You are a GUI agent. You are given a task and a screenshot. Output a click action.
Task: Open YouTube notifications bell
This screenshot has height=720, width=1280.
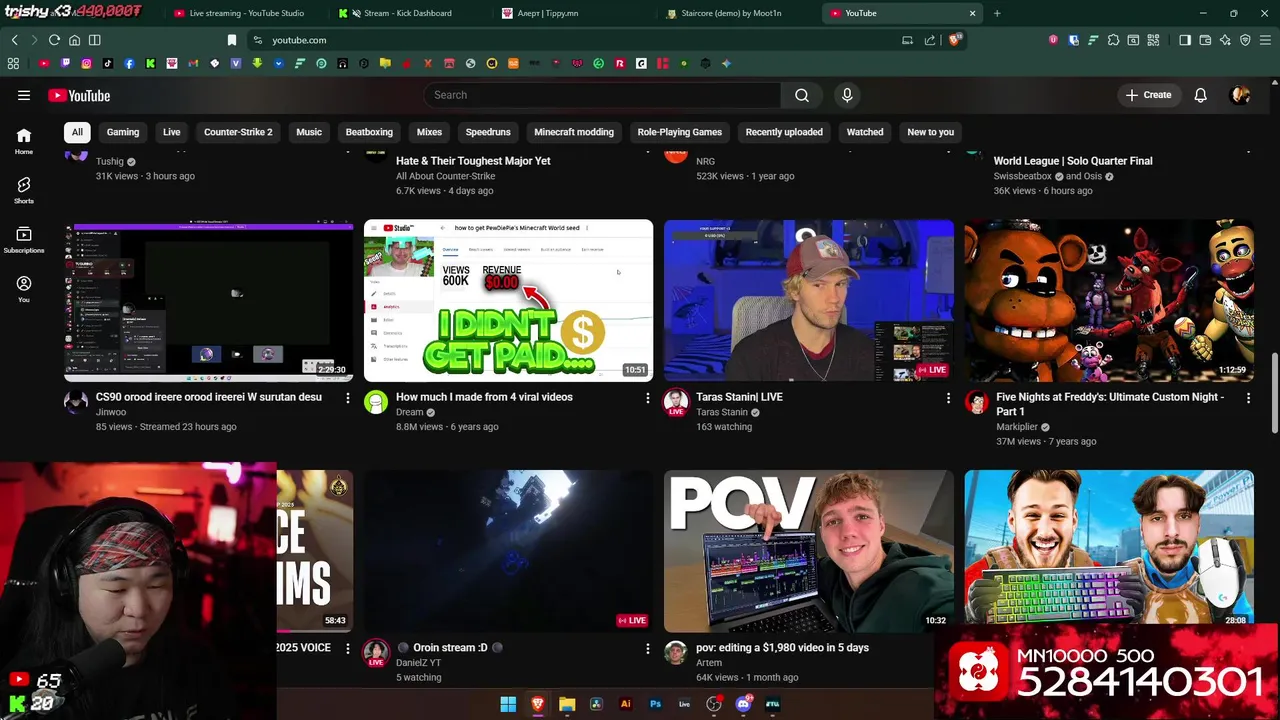1200,95
